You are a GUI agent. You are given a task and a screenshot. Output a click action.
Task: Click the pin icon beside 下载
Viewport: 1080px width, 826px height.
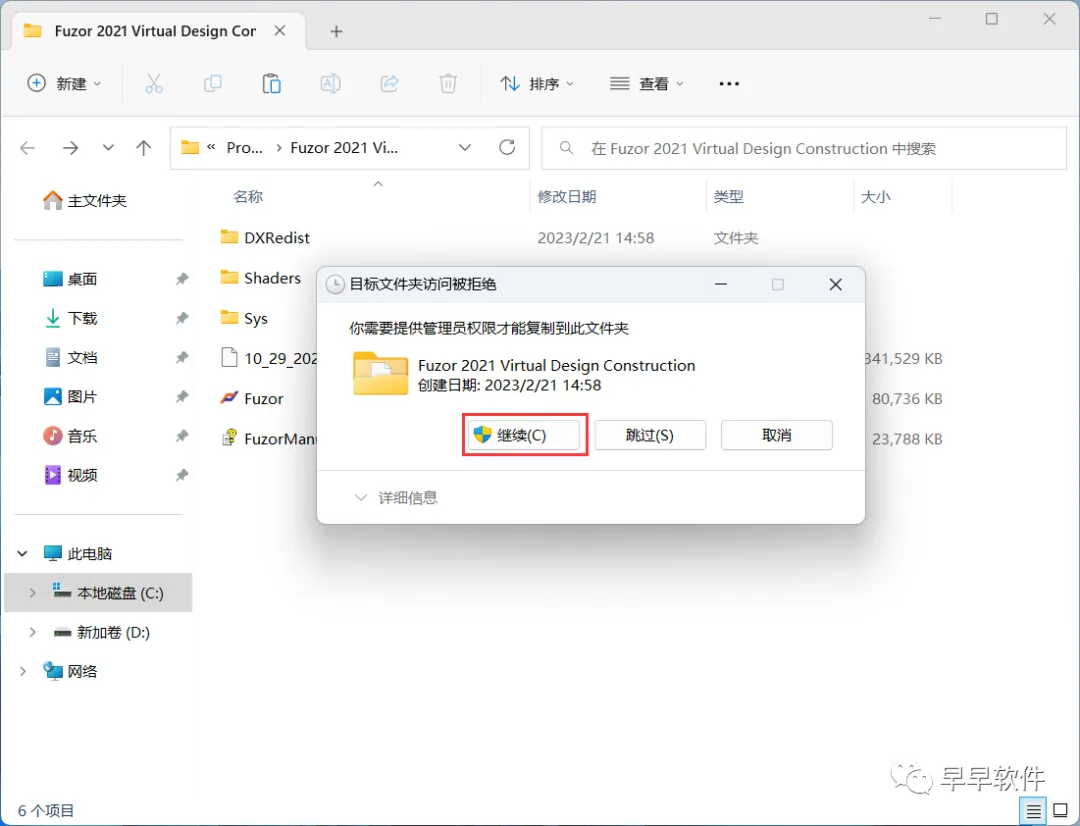(182, 318)
